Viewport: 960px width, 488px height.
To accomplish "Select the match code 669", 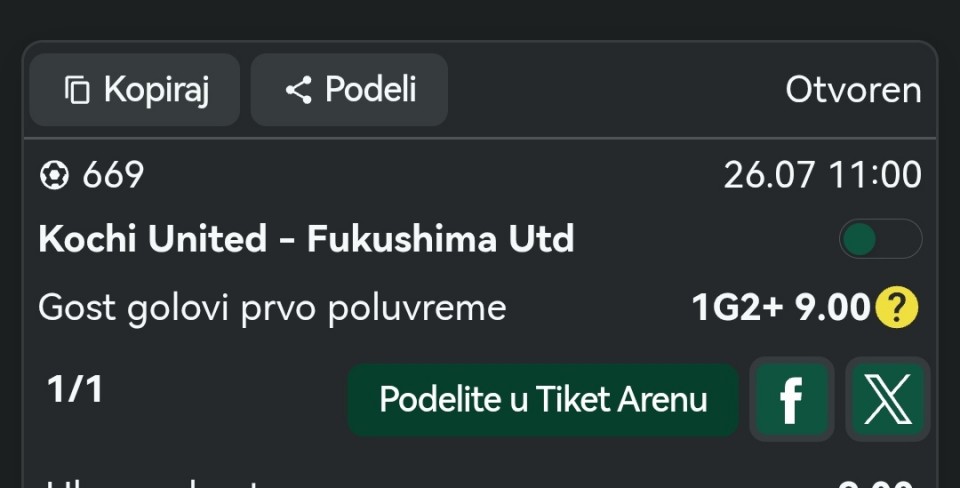I will [113, 175].
